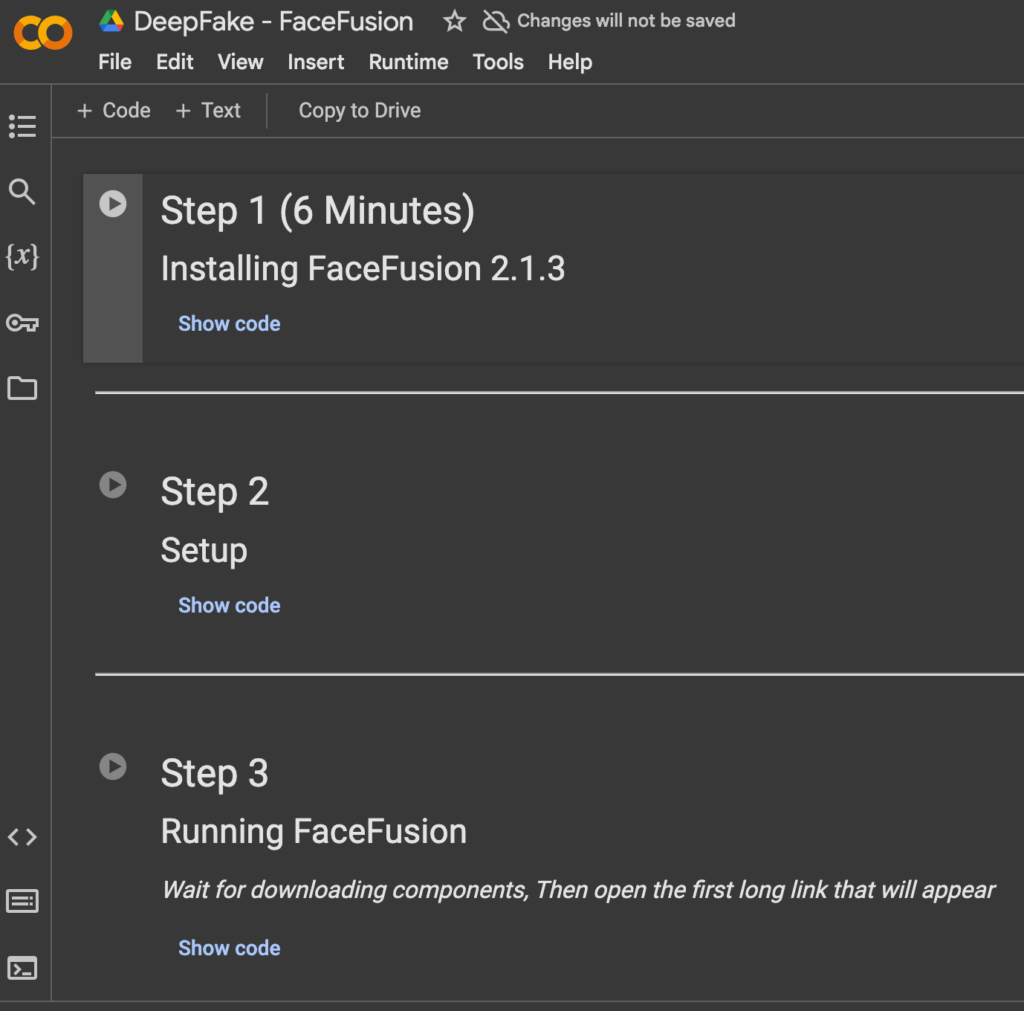Run the Step 2 Setup cell
Screen dimensions: 1024x1011
pos(113,485)
